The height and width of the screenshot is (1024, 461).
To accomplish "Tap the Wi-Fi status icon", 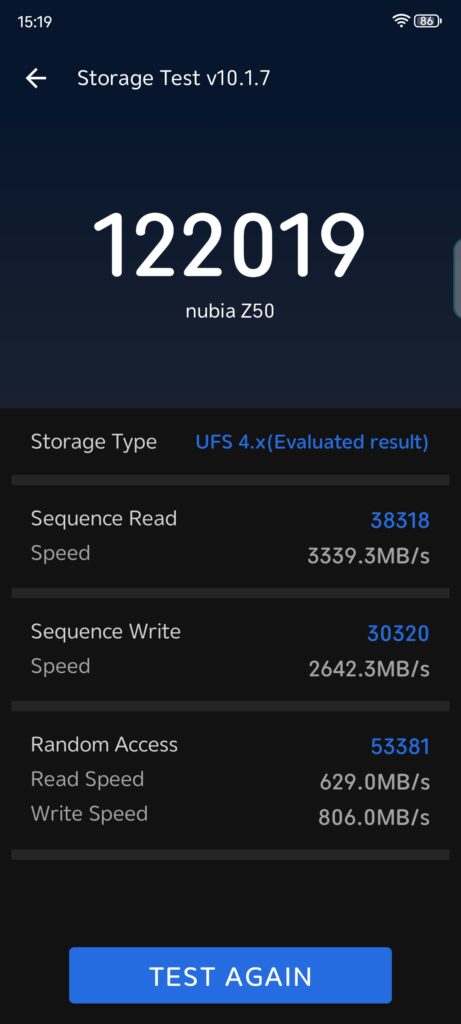I will click(x=401, y=21).
